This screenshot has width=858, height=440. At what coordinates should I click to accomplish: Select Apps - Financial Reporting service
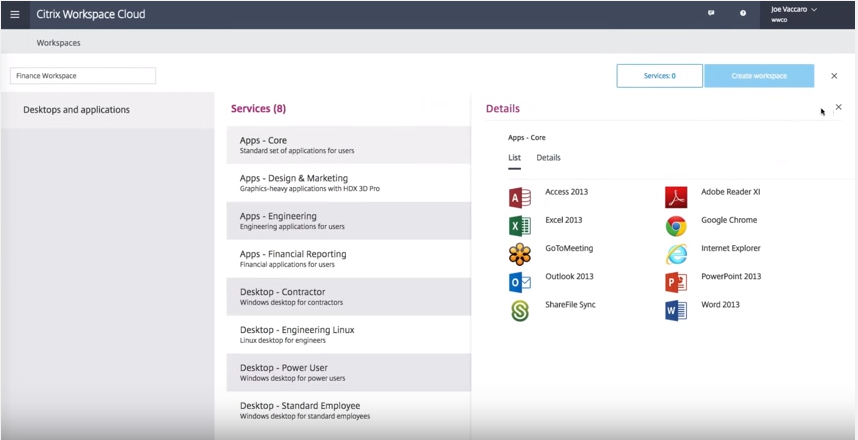tap(349, 258)
